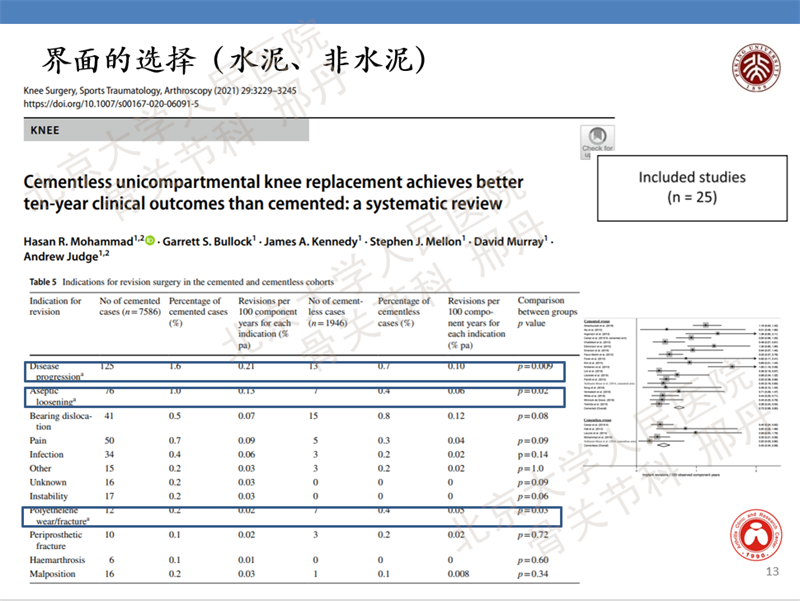Select the Included studies (n = 25) box
800x601 pixels.
692,187
